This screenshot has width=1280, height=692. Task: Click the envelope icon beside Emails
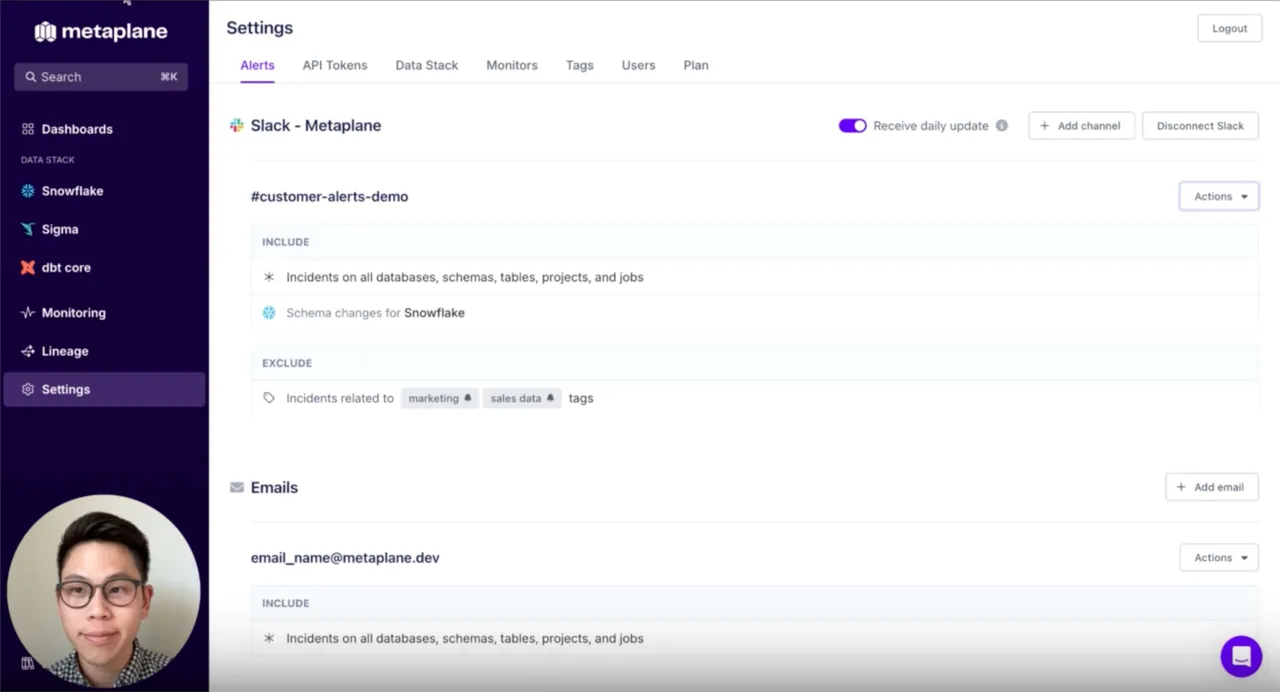click(x=237, y=488)
